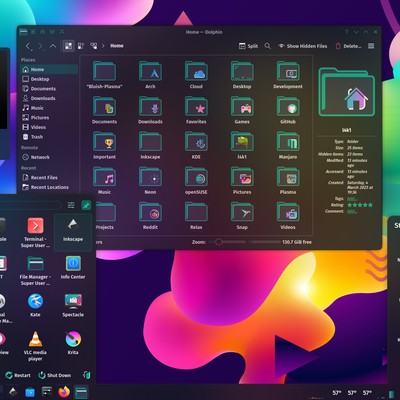Launch VLC media player
This screenshot has height=400, width=400.
click(x=35, y=346)
